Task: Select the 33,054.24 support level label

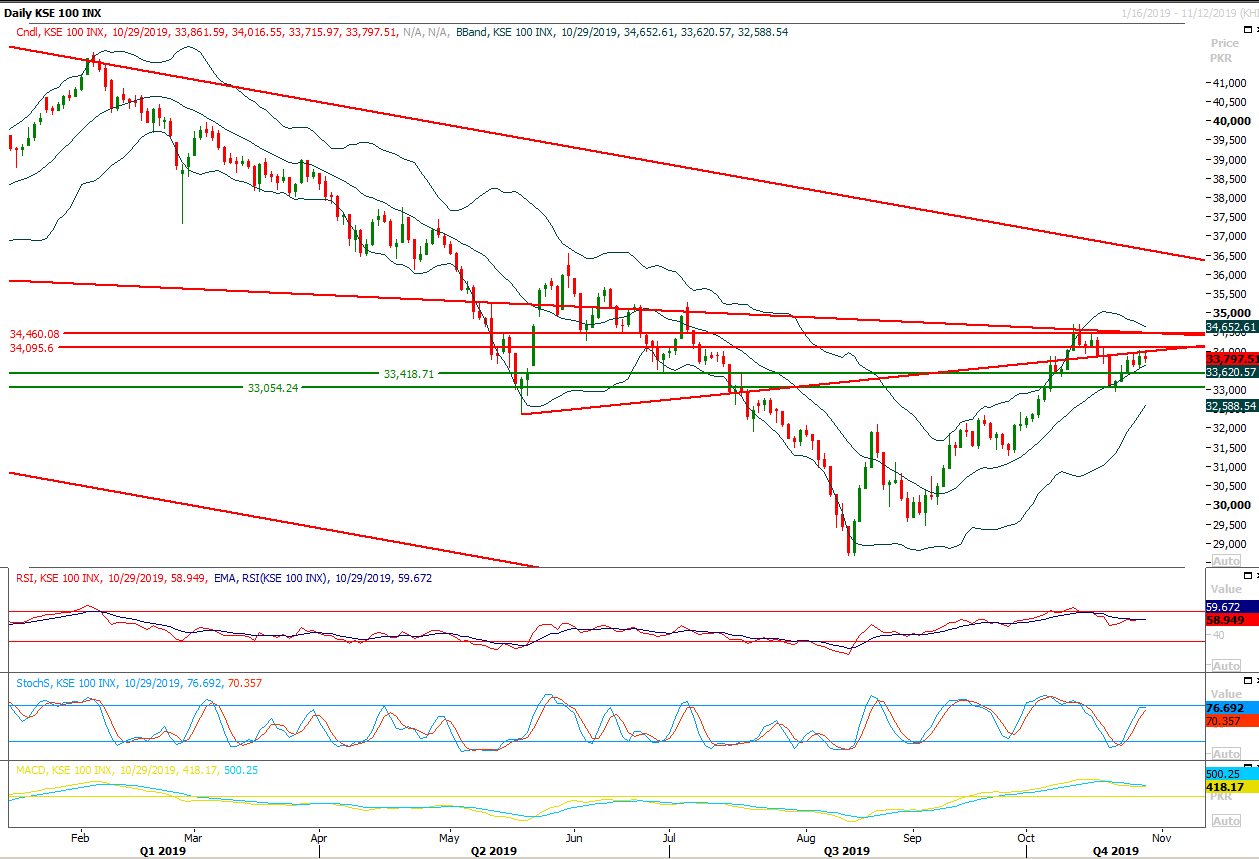Action: (x=274, y=387)
